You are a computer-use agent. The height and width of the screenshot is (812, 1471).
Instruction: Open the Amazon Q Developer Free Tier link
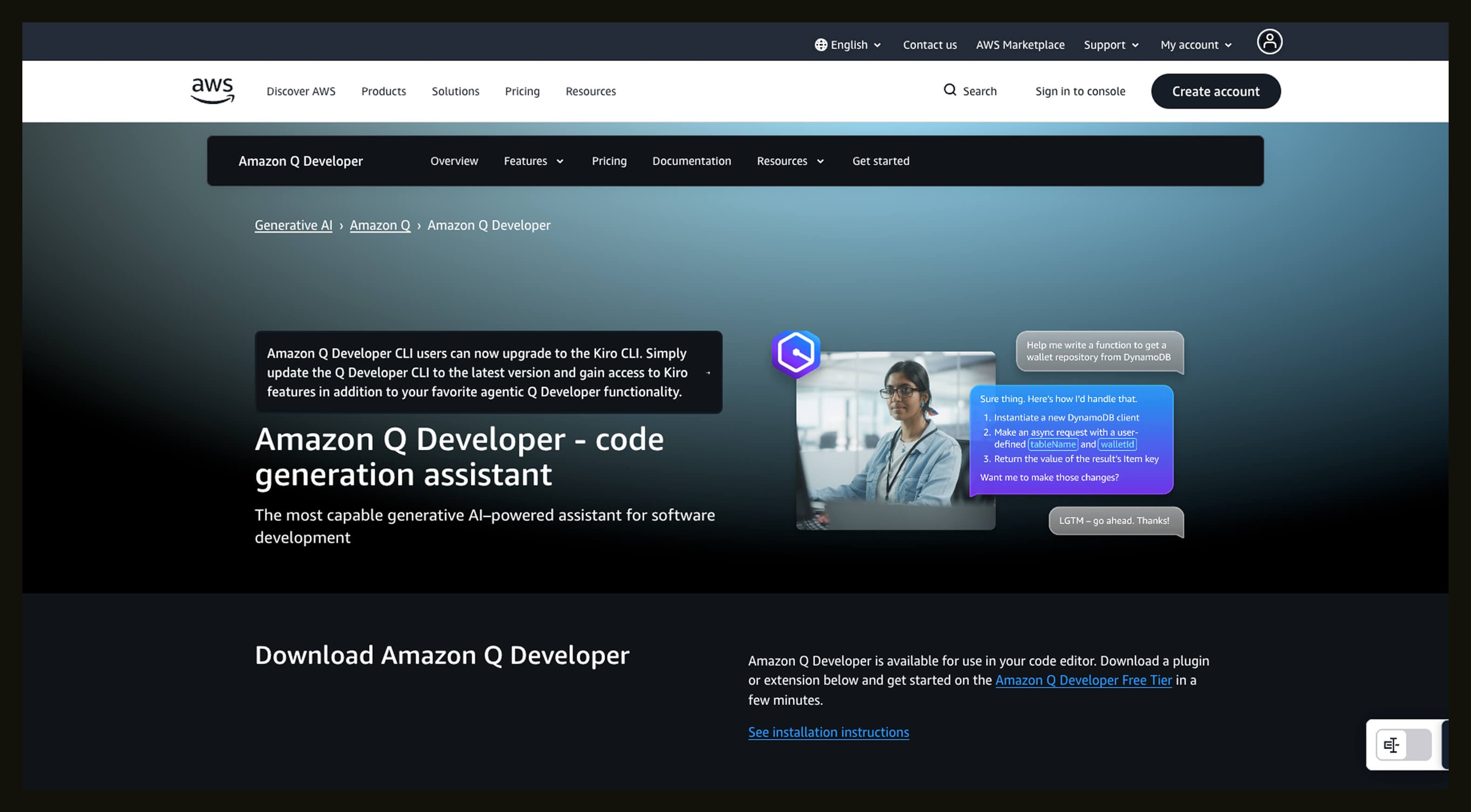[1083, 680]
